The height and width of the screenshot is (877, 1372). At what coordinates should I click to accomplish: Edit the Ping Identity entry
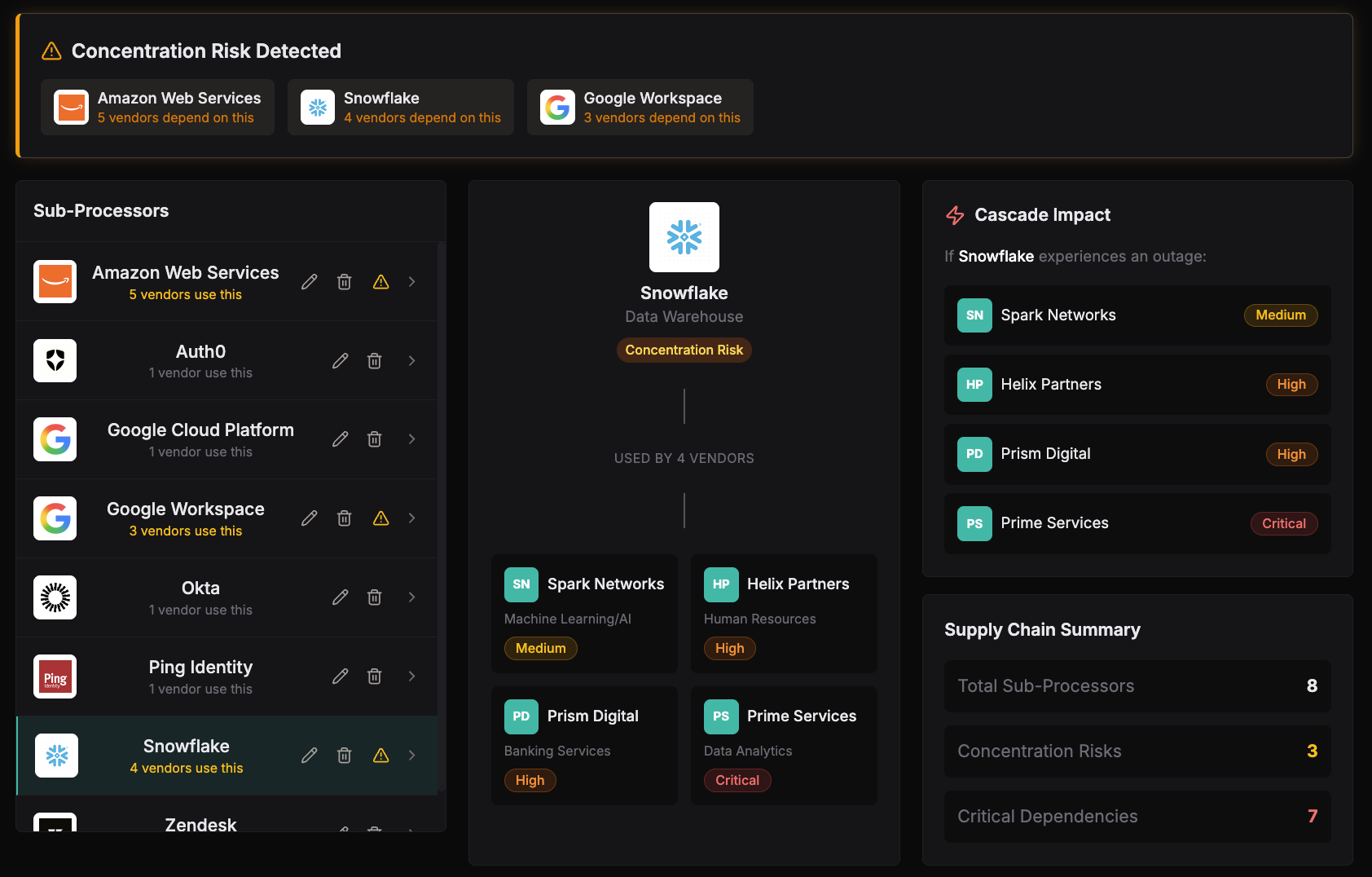click(340, 676)
